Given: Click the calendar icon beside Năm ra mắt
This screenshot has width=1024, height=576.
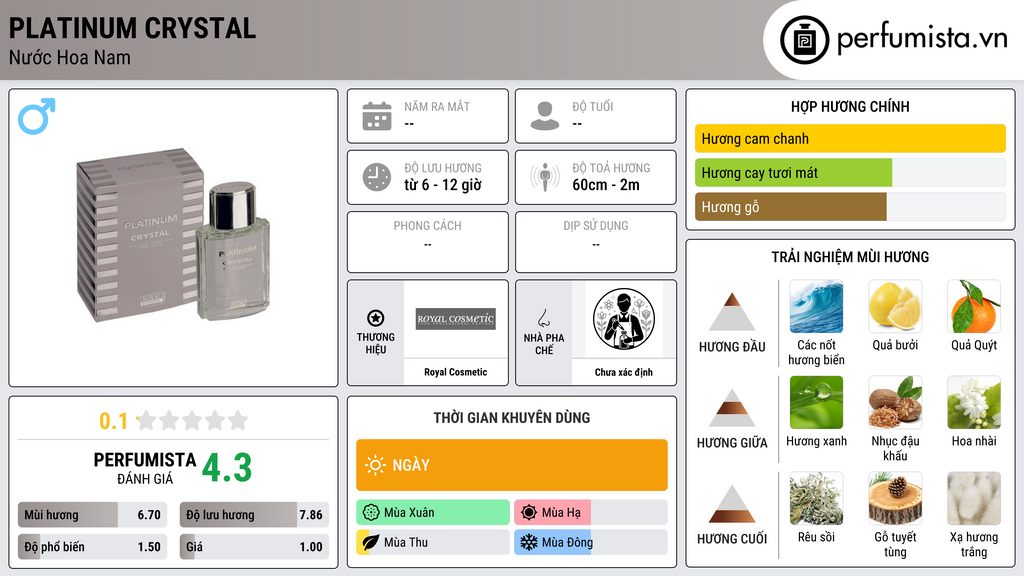Looking at the screenshot, I should click(377, 116).
